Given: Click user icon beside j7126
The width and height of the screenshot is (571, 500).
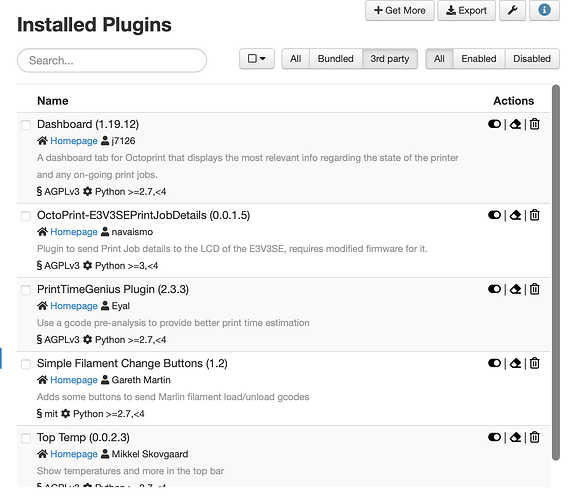Looking at the screenshot, I should tap(105, 141).
